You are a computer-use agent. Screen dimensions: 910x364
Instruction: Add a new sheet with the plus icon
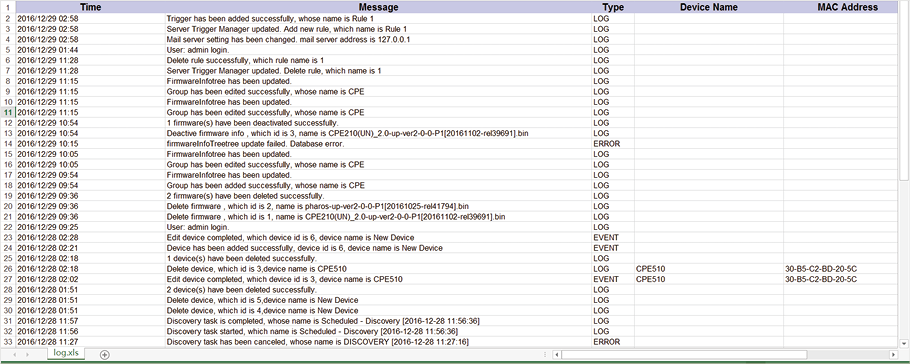pos(104,354)
